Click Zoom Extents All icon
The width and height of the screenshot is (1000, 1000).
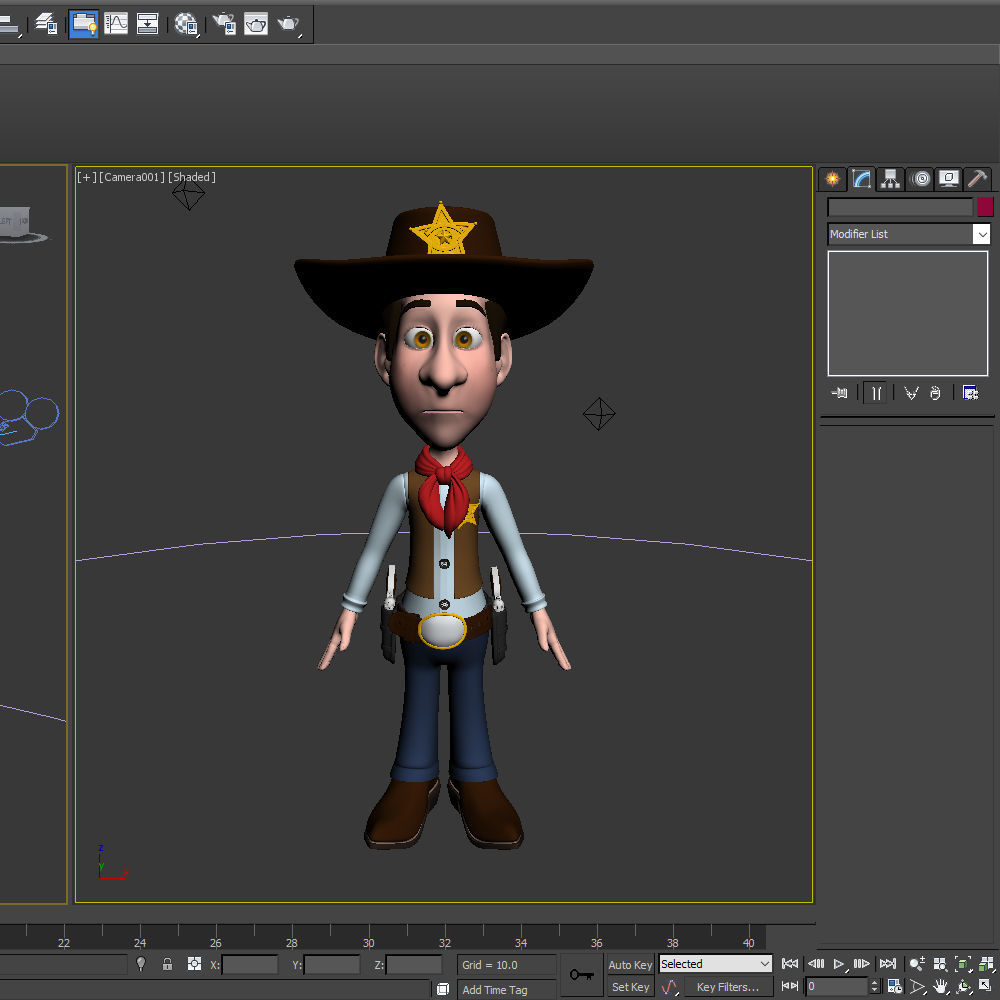pos(986,964)
